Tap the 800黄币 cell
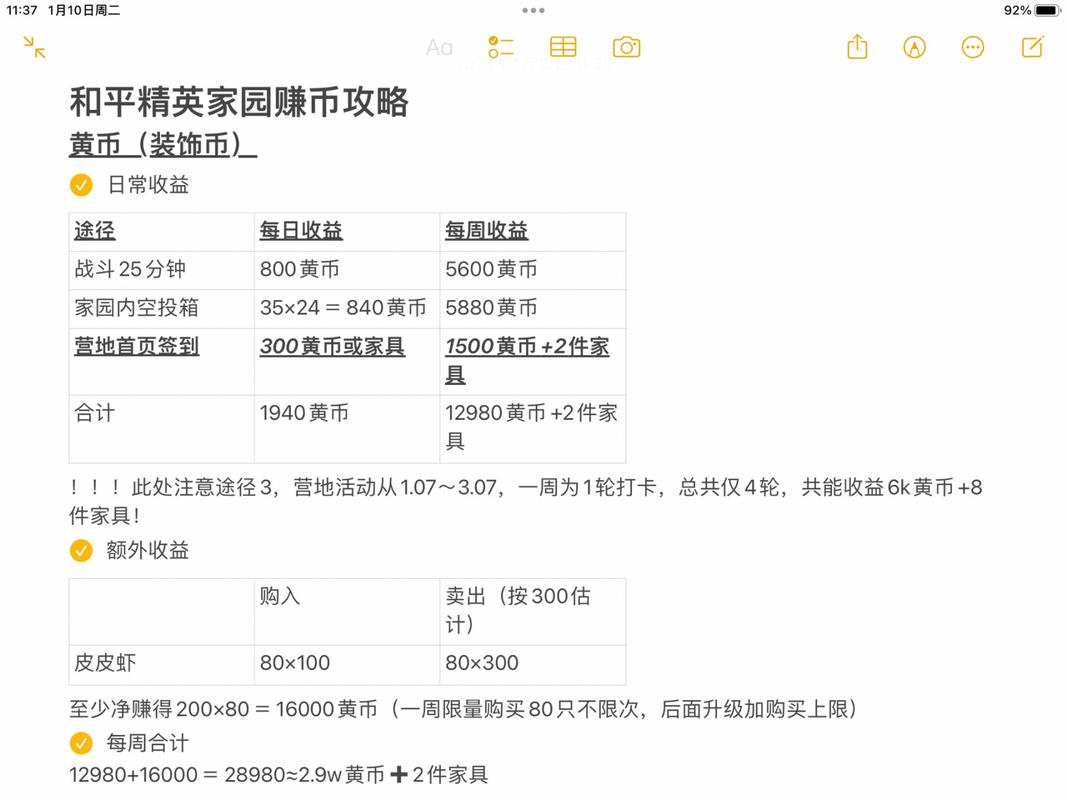 [x=347, y=270]
